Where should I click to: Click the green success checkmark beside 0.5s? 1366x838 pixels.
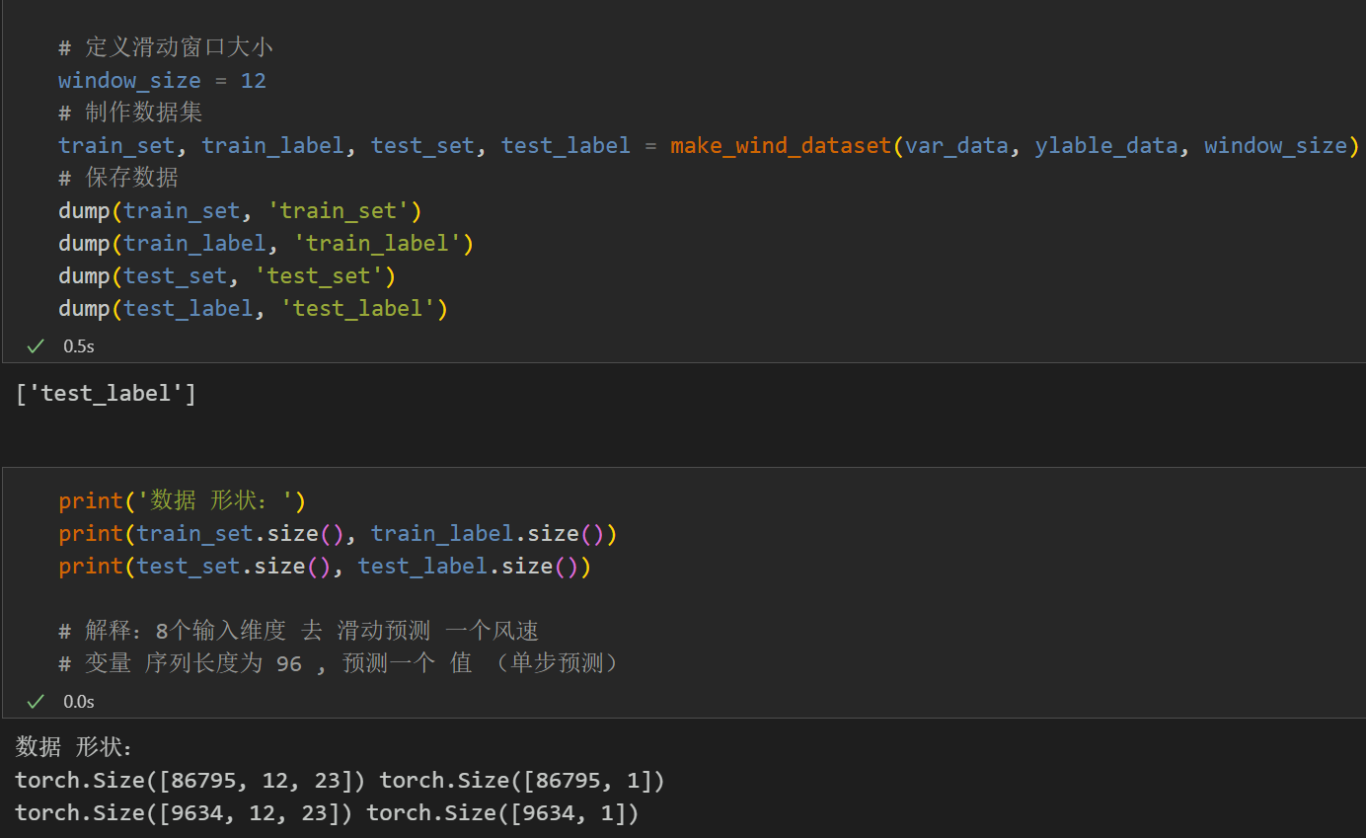tap(36, 346)
